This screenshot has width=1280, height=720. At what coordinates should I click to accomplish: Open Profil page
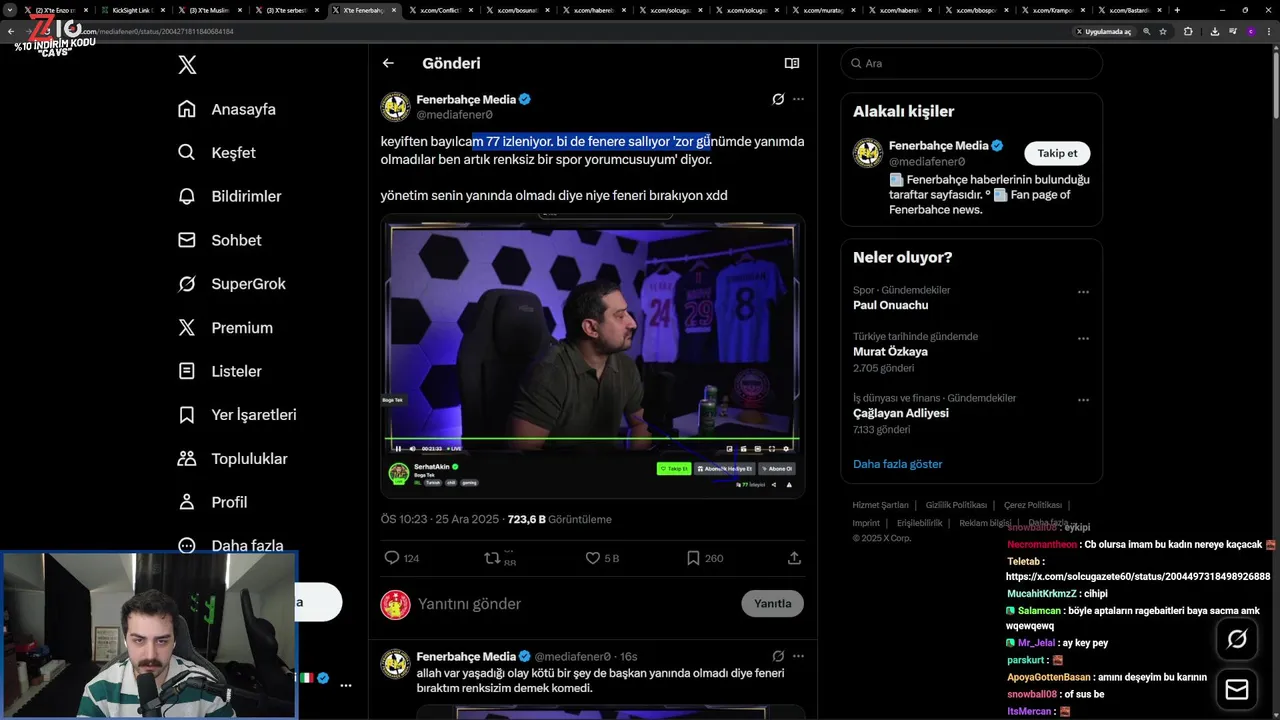(x=212, y=502)
